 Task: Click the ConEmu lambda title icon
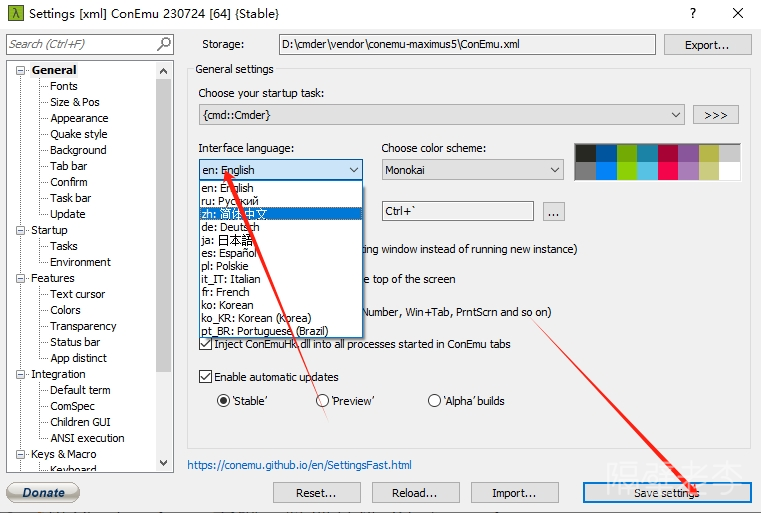coord(16,13)
